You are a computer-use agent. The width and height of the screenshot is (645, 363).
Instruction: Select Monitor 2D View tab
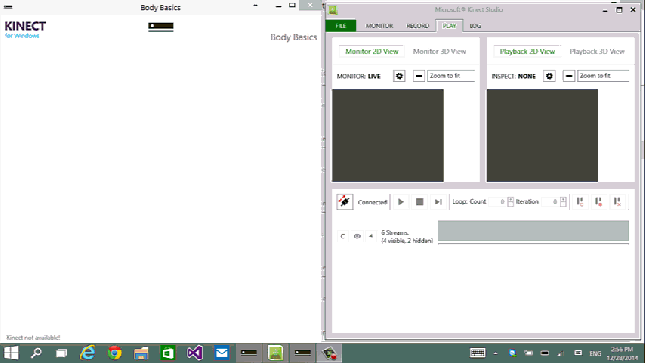click(371, 51)
